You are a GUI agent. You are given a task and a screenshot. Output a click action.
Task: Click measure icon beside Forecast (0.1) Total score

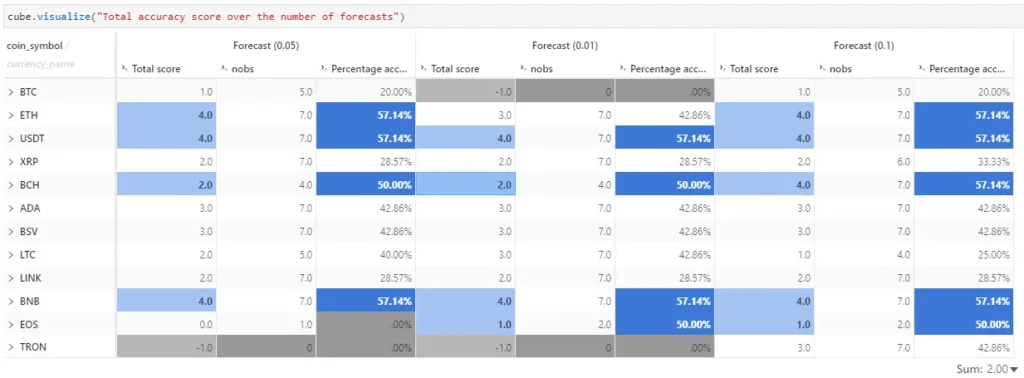tap(722, 68)
